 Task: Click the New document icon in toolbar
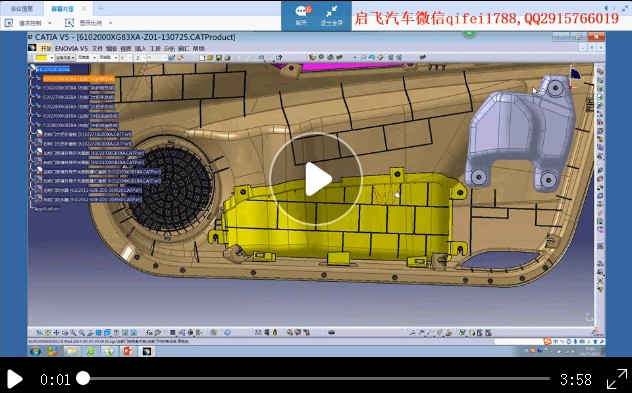coord(202,58)
